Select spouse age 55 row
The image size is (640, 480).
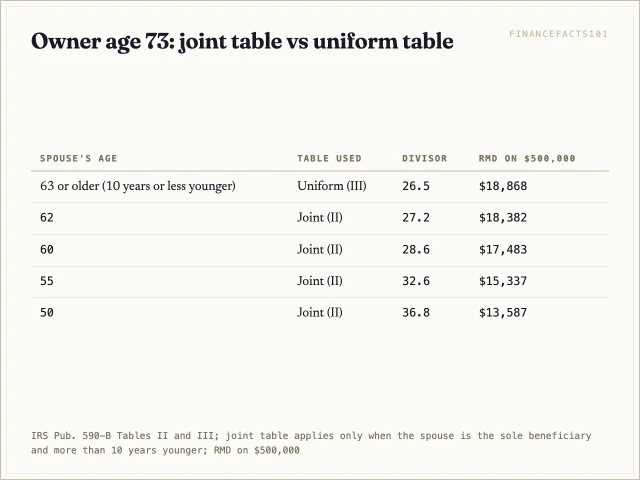pos(320,282)
